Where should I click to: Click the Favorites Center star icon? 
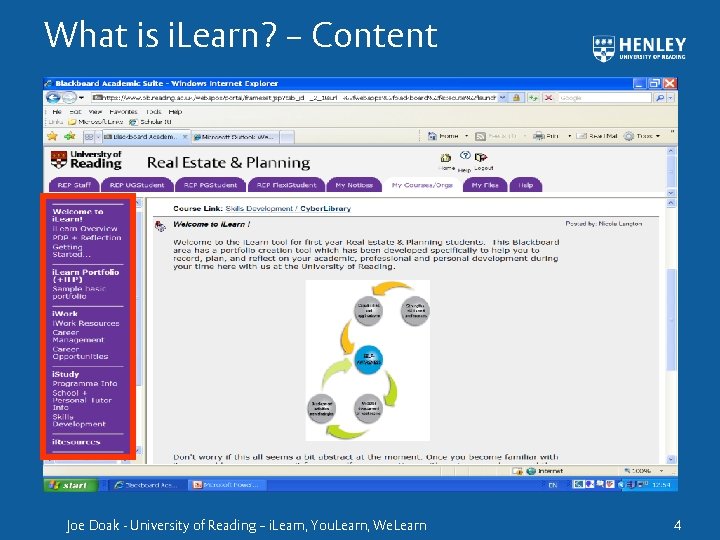52,136
